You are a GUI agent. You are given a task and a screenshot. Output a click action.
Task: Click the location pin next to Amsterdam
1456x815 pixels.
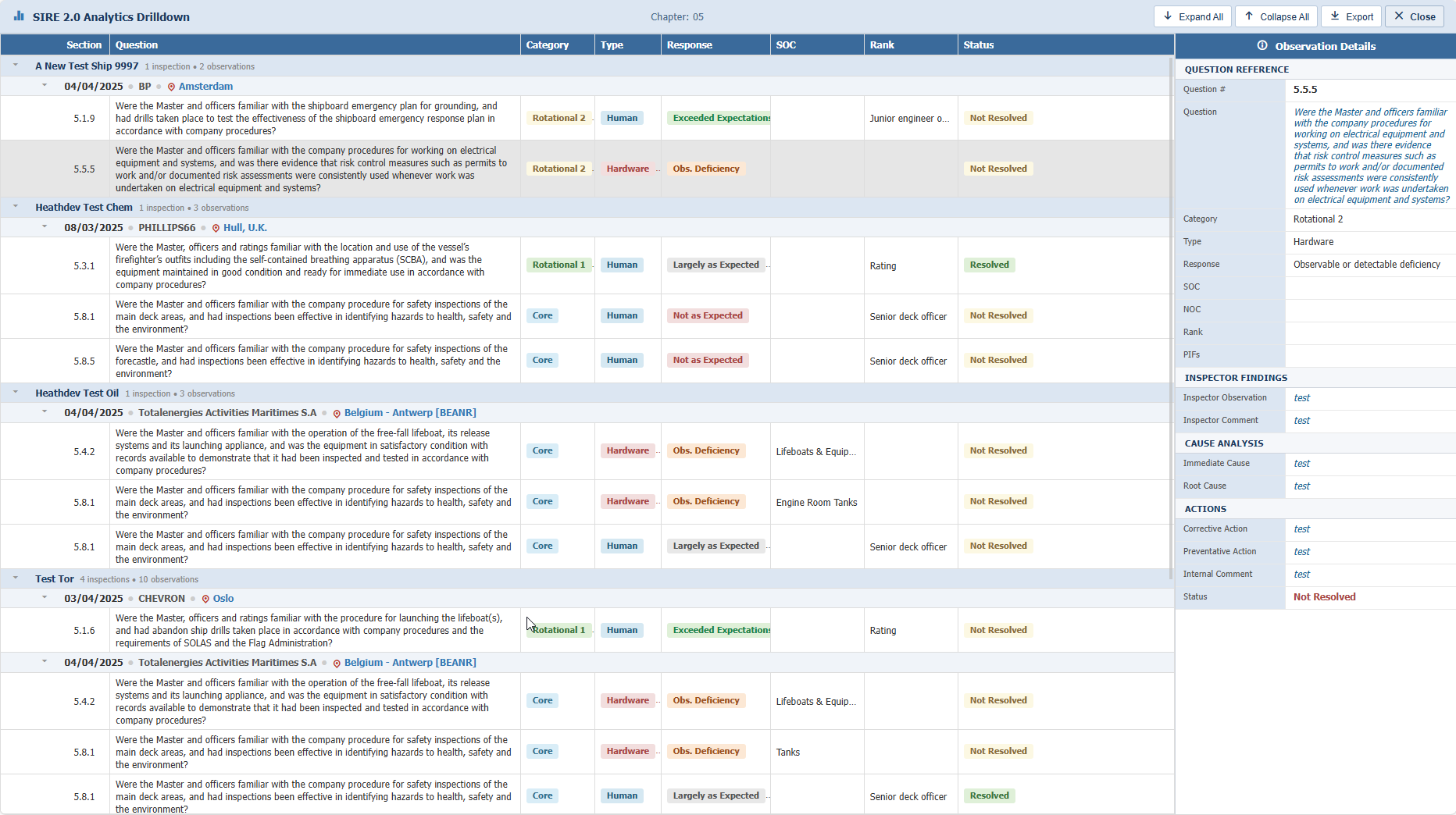(171, 87)
